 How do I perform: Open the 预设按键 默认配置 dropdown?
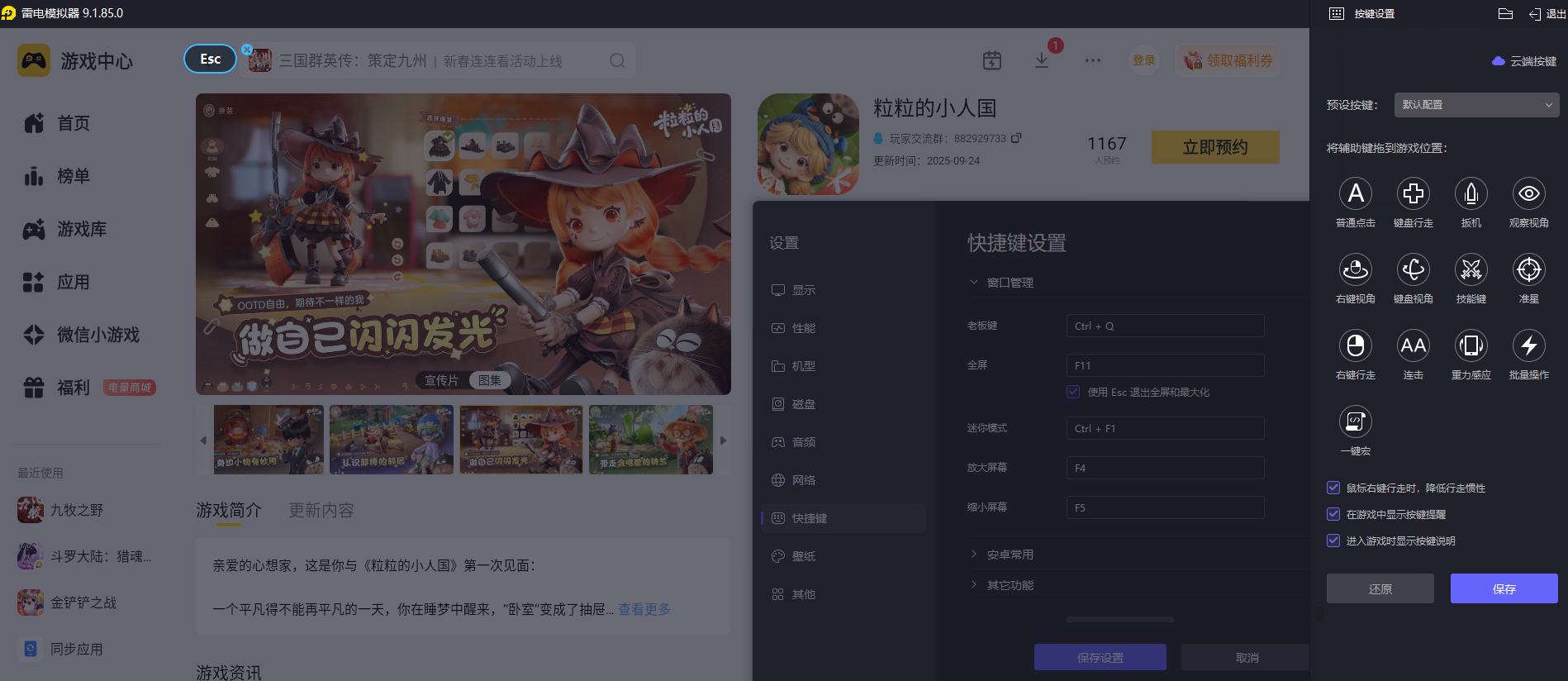pos(1477,105)
